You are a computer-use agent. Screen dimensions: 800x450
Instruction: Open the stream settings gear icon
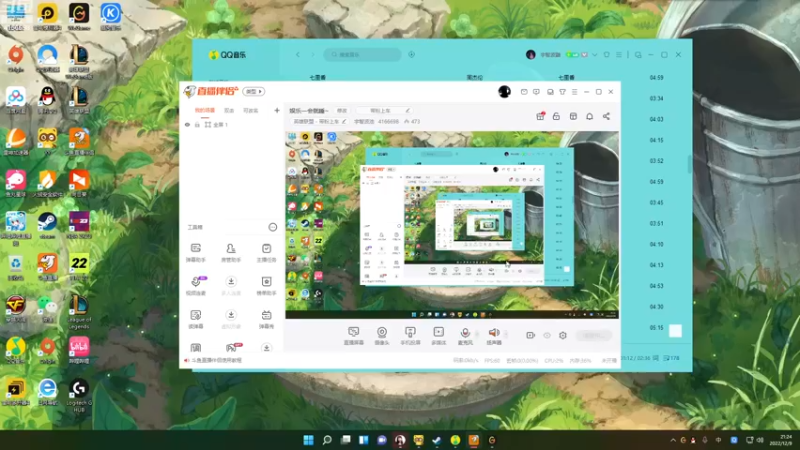click(563, 335)
